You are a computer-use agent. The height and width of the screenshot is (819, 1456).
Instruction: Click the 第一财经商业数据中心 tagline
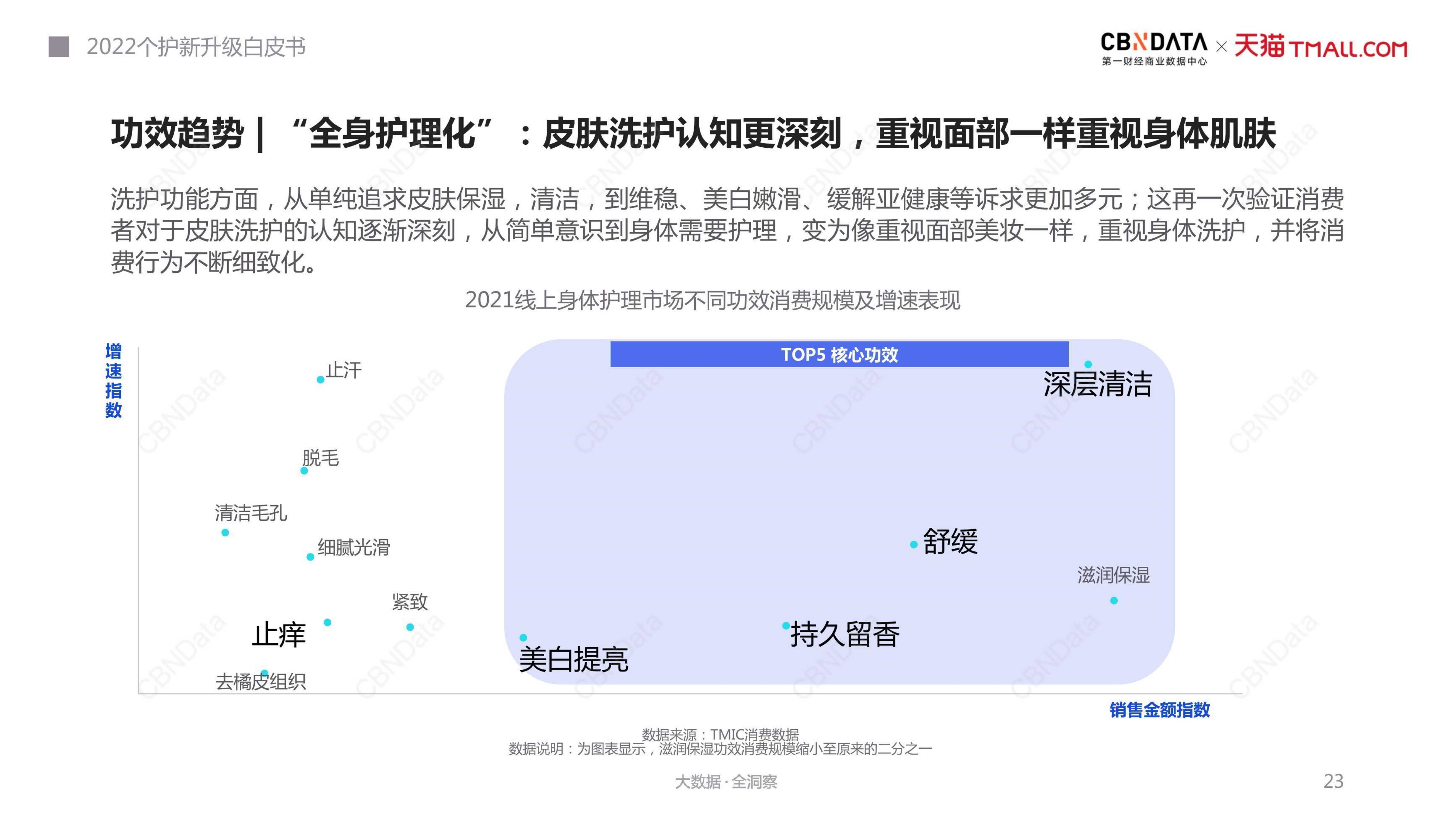[1154, 61]
